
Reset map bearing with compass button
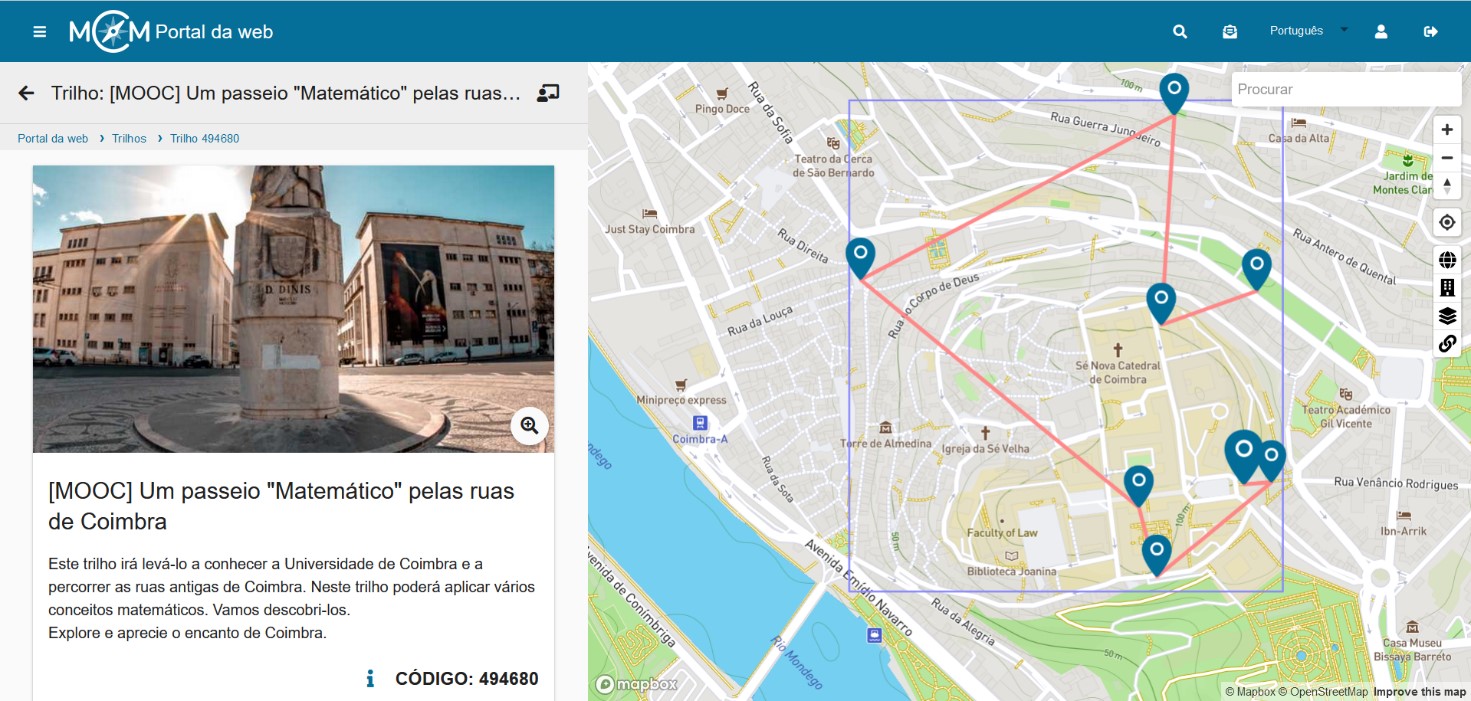1447,186
